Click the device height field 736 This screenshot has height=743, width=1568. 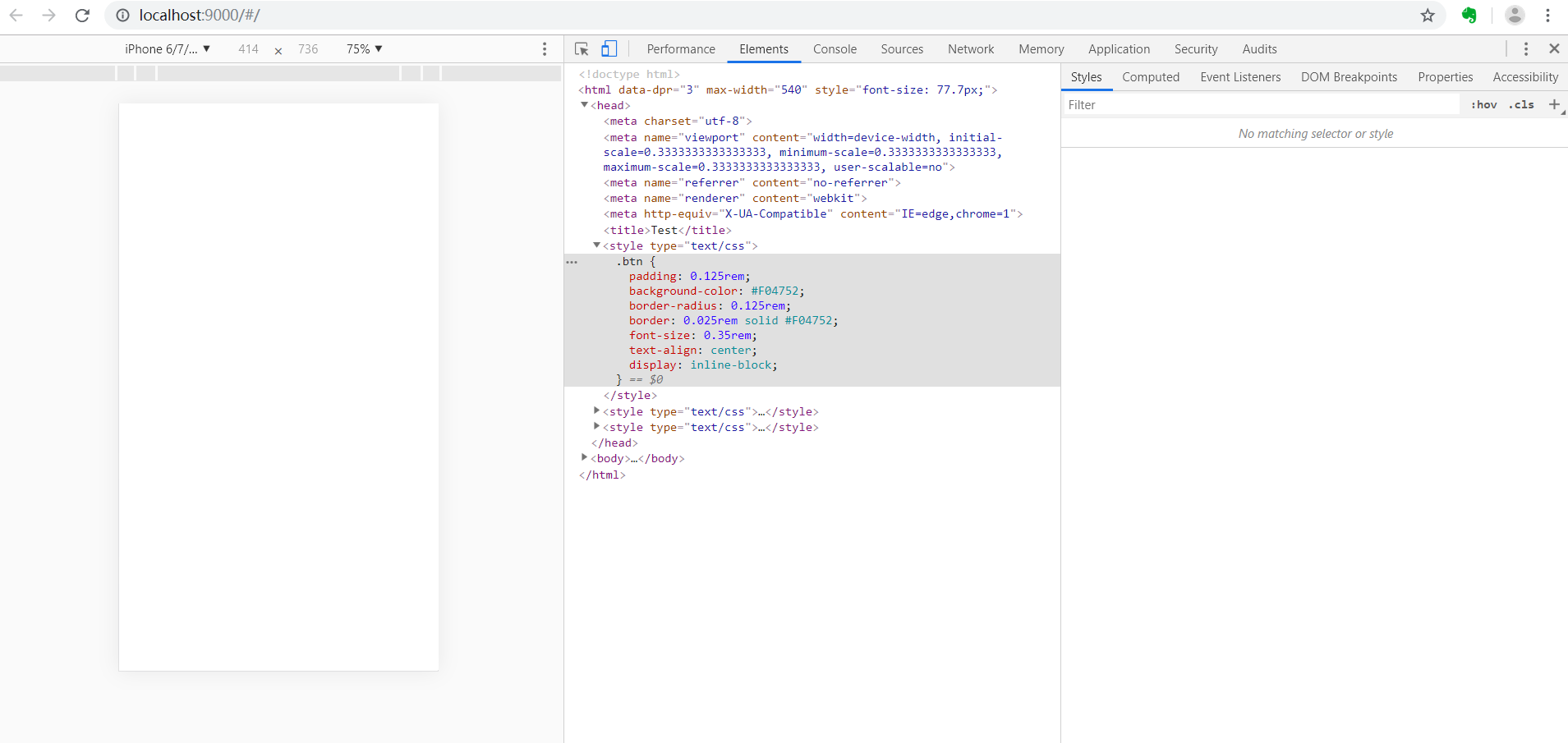pyautogui.click(x=308, y=49)
